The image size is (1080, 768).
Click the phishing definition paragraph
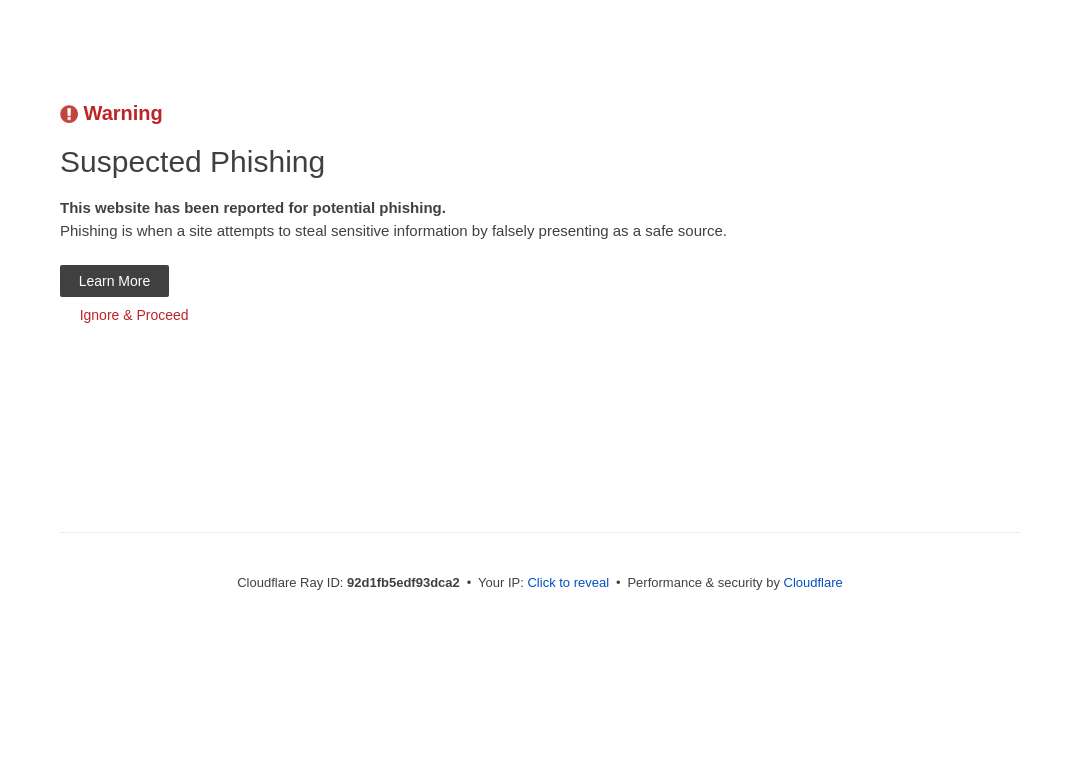pyautogui.click(x=393, y=231)
